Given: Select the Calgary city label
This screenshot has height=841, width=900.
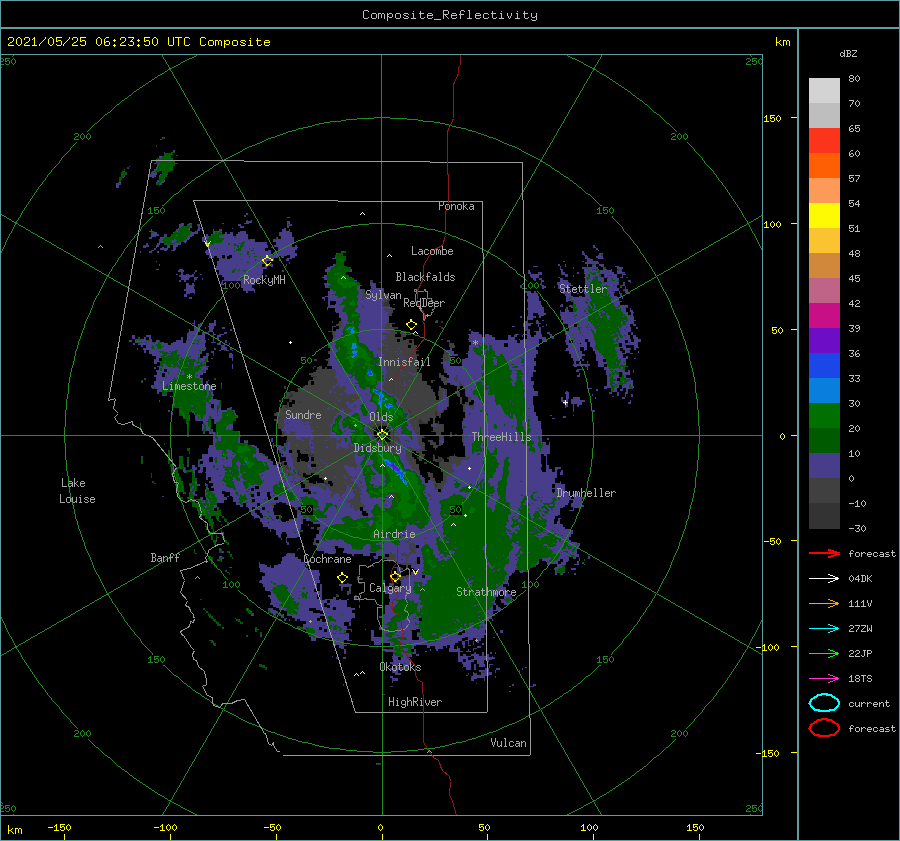Looking at the screenshot, I should 390,588.
